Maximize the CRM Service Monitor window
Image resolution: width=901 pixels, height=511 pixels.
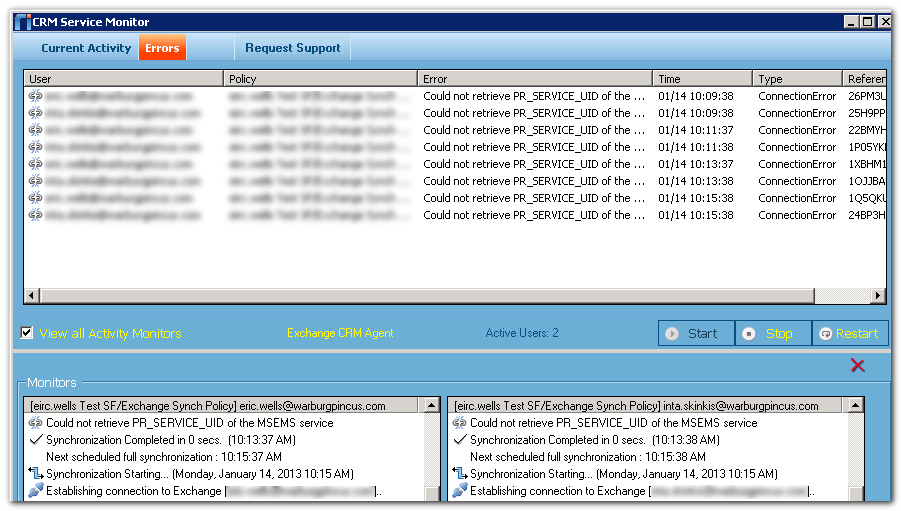pyautogui.click(x=867, y=22)
